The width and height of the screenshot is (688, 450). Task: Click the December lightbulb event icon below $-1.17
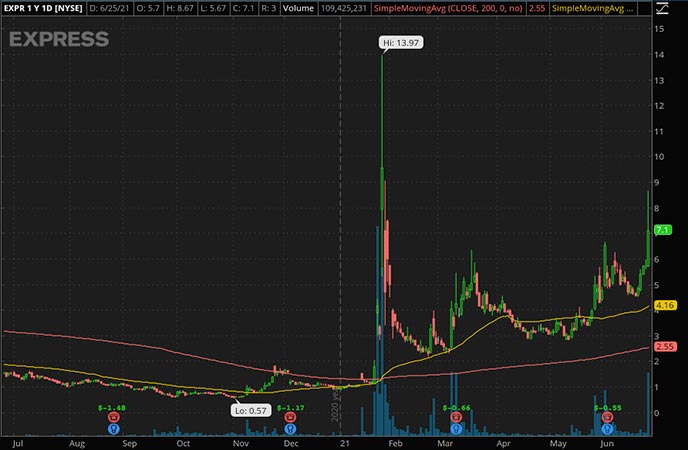290,429
